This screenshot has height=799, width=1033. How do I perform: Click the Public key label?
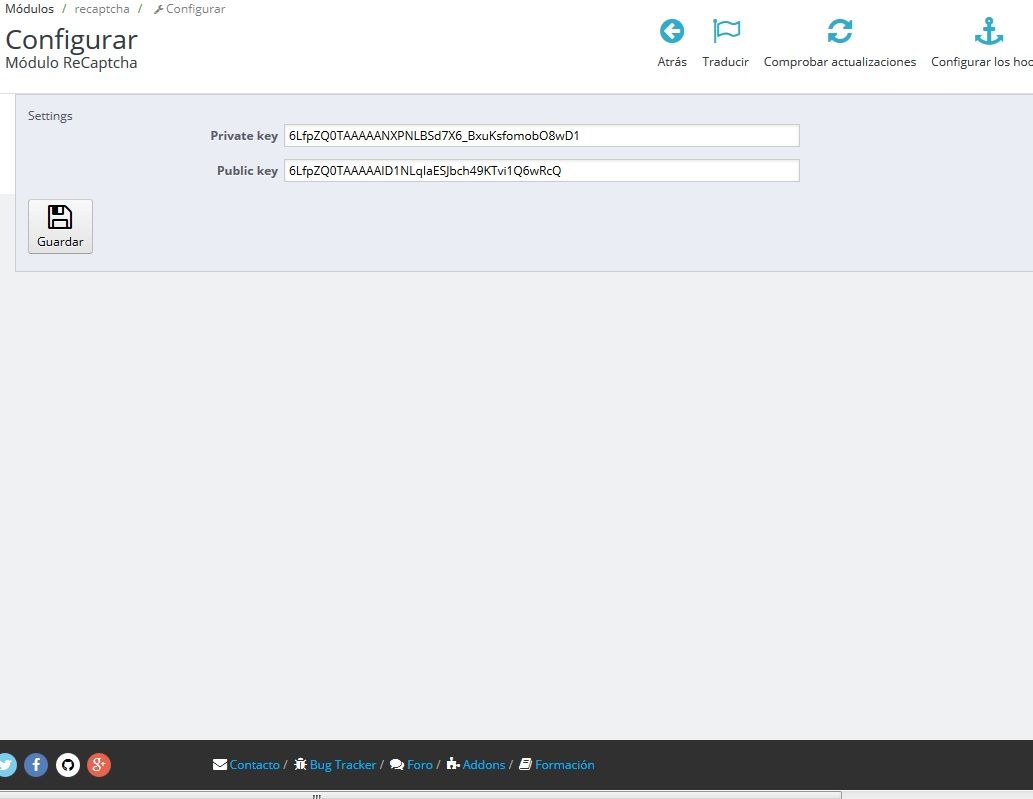tap(247, 171)
